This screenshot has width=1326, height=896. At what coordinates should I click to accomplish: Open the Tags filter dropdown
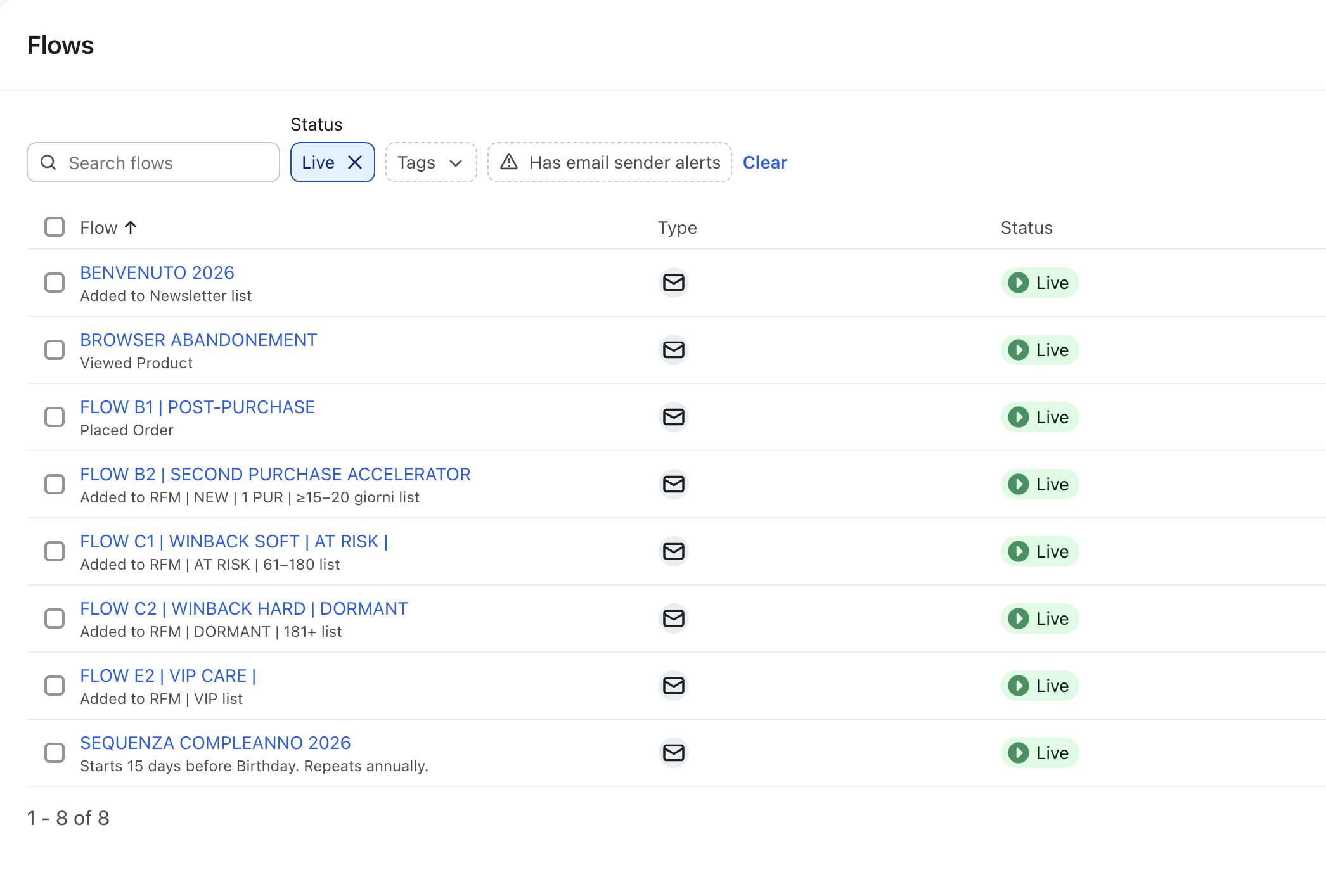point(431,163)
